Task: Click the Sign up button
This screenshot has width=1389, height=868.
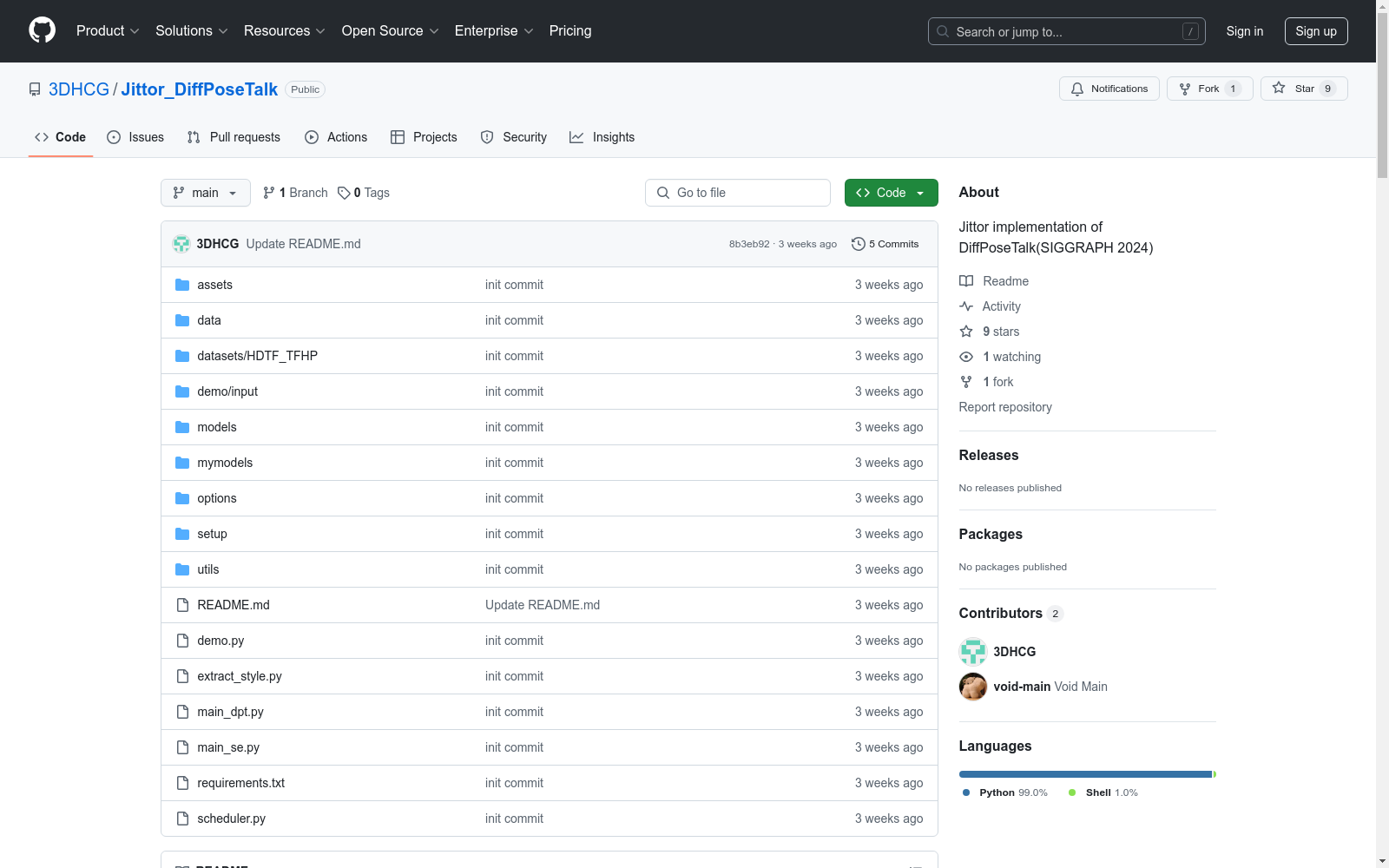Action: coord(1316,31)
